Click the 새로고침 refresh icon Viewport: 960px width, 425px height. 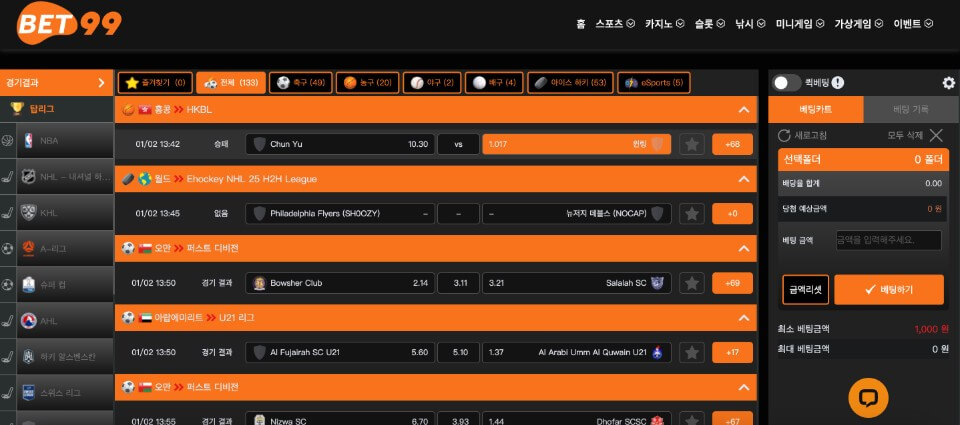pyautogui.click(x=784, y=135)
